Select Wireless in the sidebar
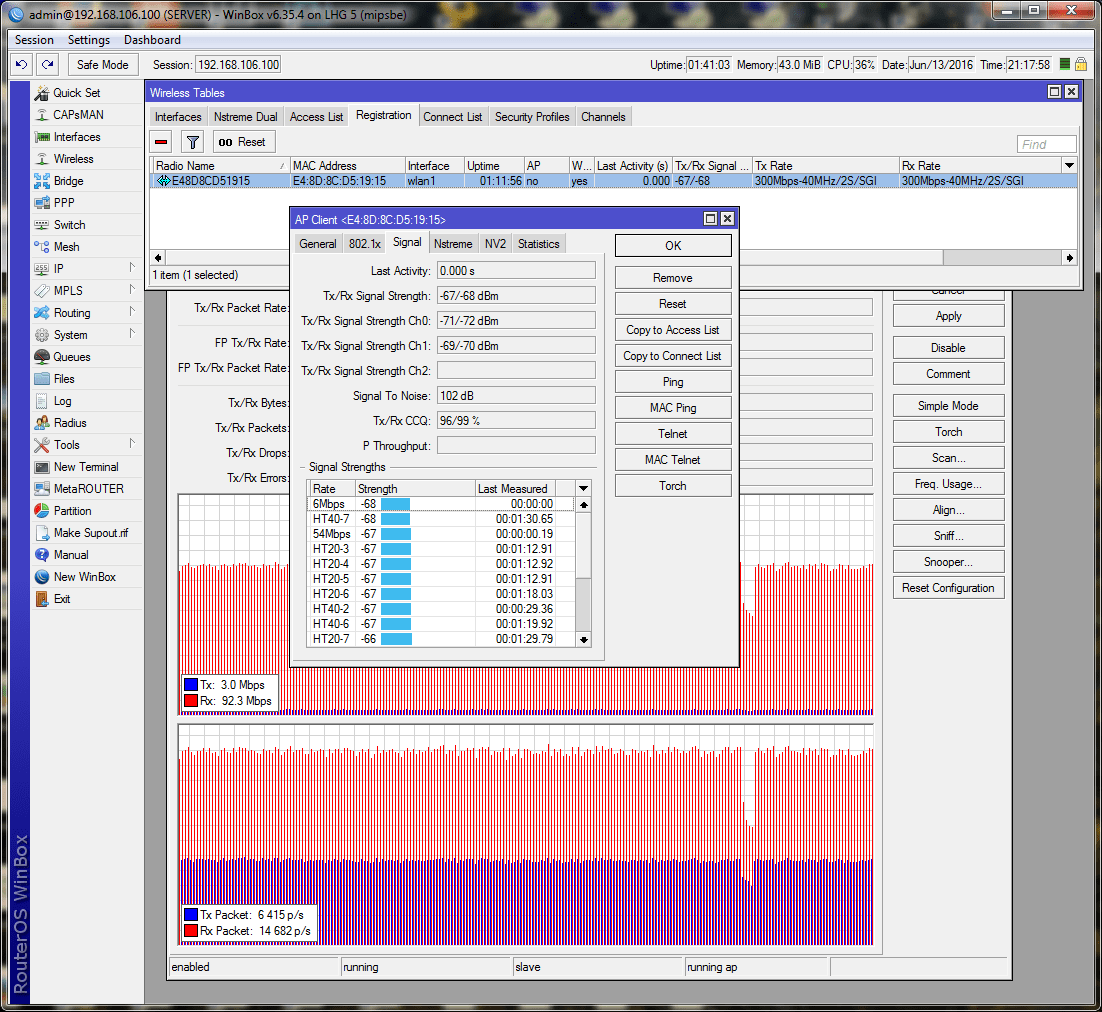 73,159
